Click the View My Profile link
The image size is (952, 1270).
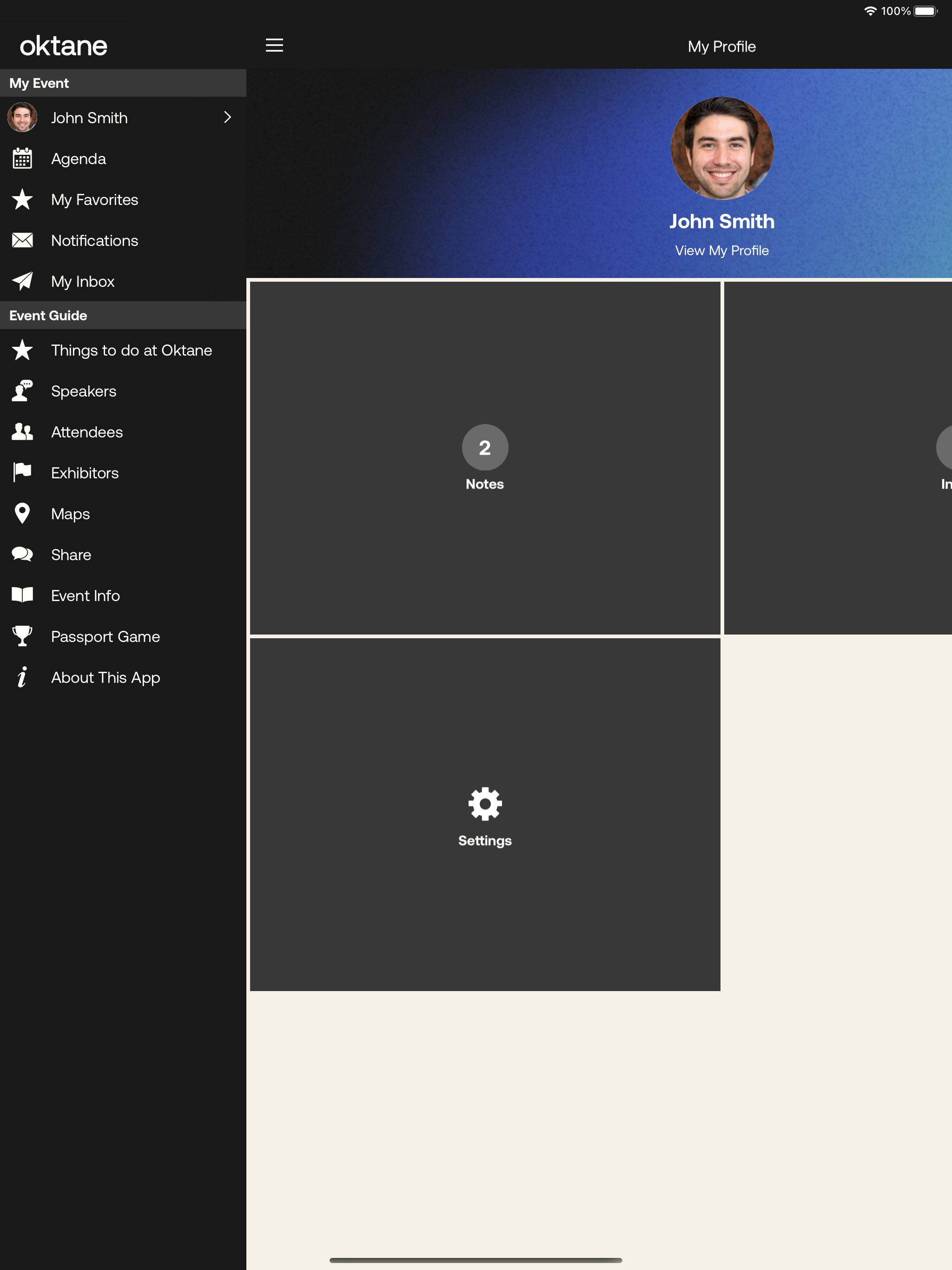coord(722,250)
